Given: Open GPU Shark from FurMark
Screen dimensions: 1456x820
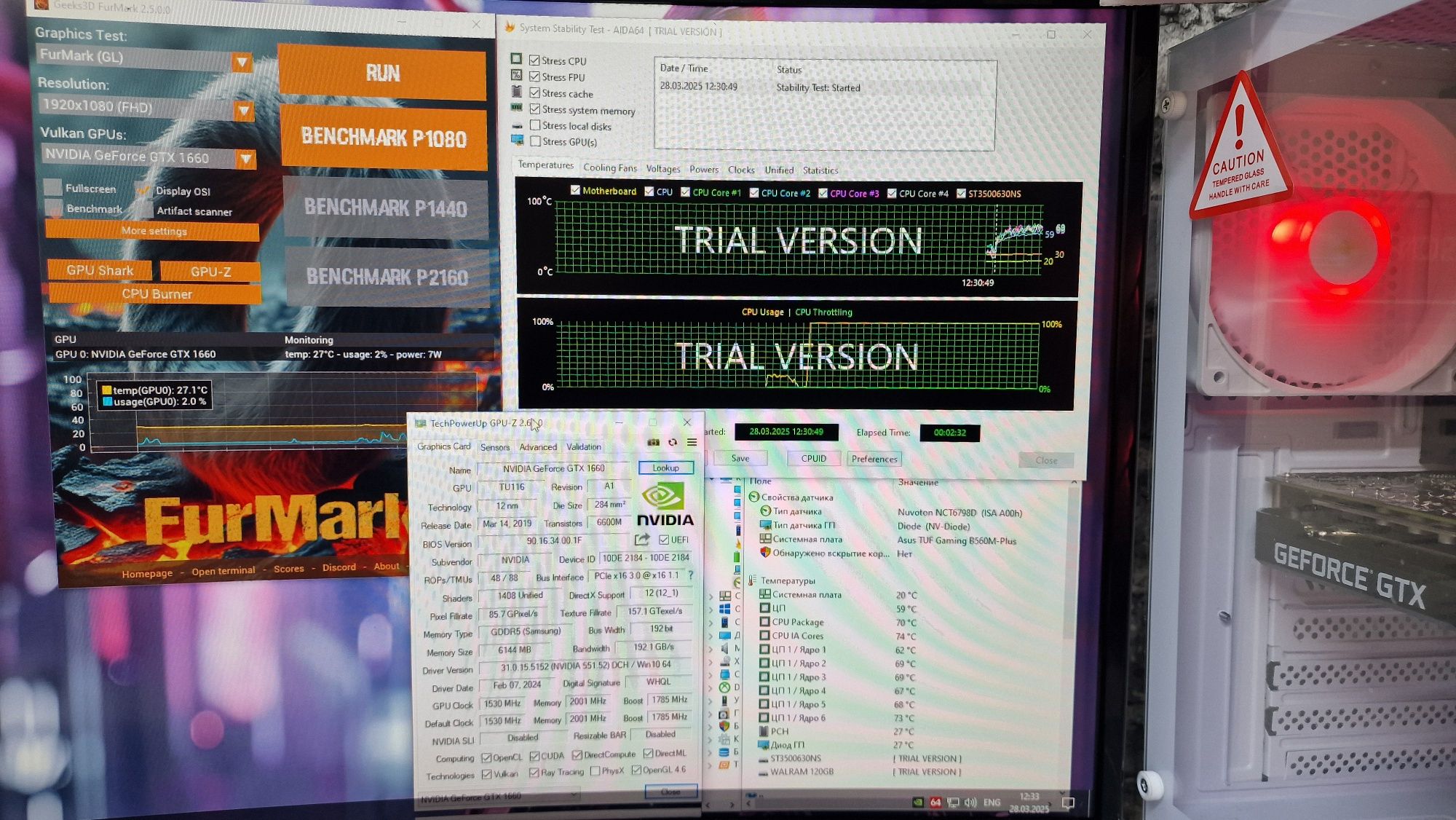Looking at the screenshot, I should point(100,270).
